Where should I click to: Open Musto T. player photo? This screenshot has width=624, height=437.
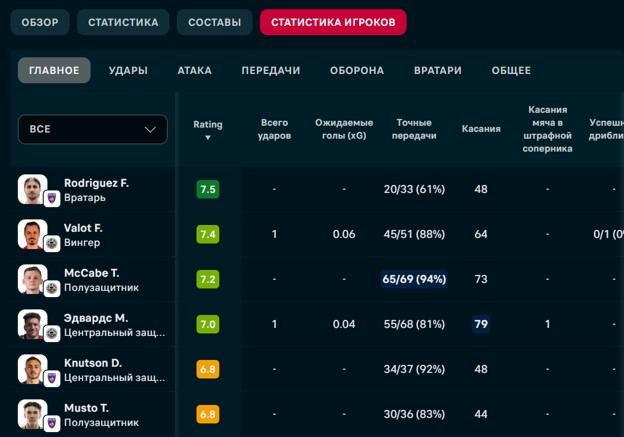[32, 414]
